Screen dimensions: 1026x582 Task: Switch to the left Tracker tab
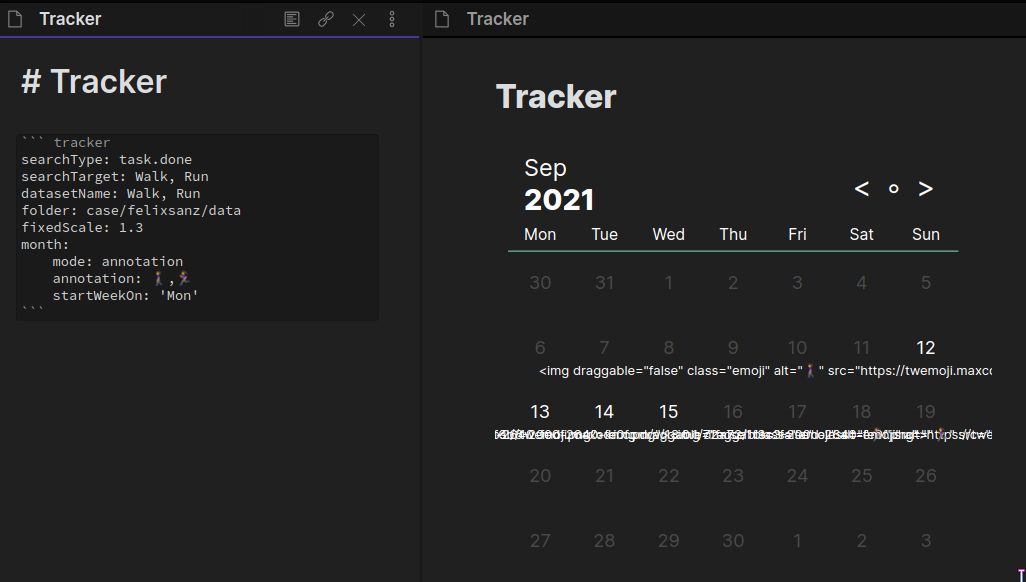tap(70, 19)
